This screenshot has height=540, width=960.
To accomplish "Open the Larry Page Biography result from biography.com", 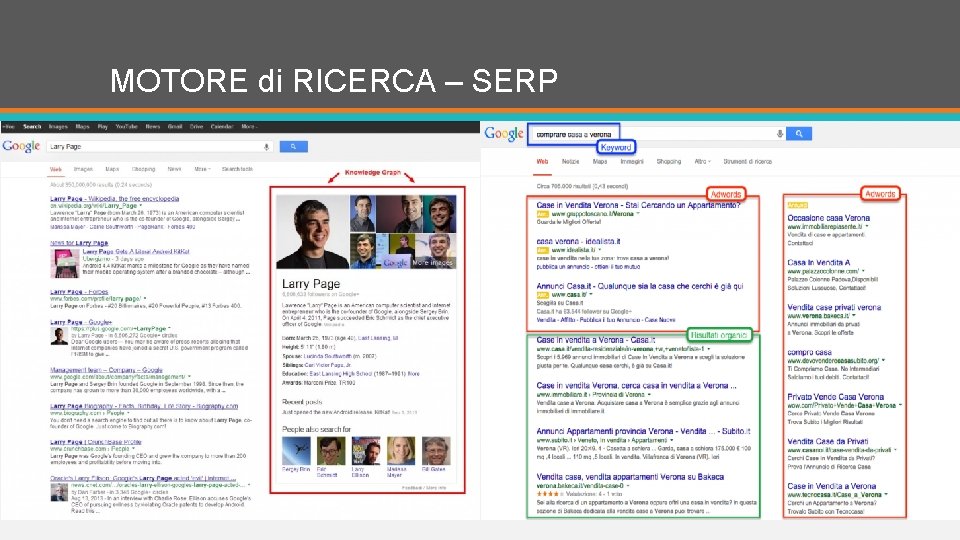I will click(144, 407).
